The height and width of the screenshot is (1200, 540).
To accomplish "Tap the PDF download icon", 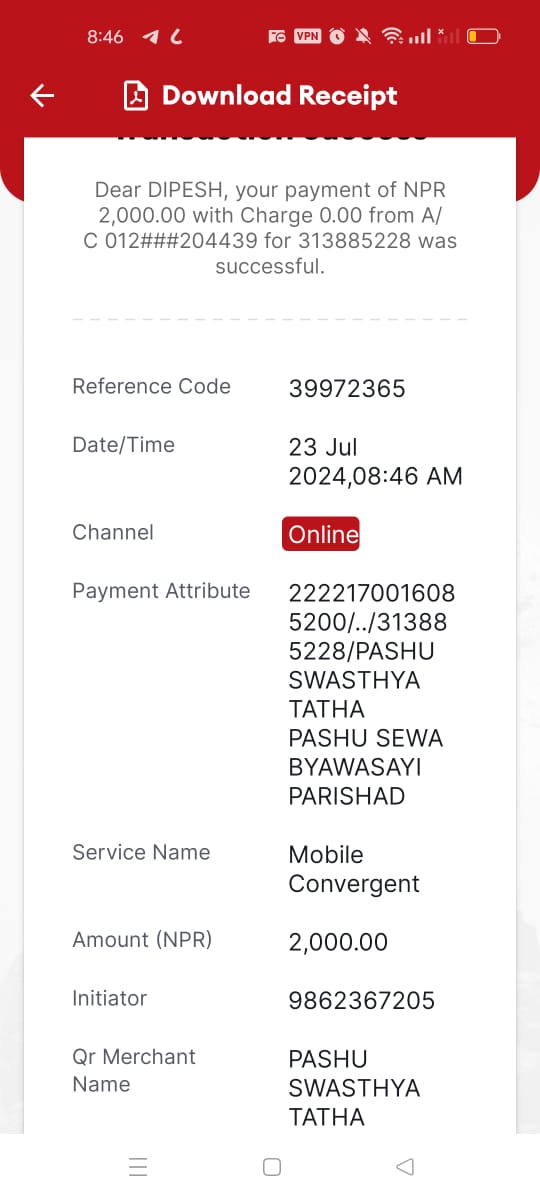I will [x=136, y=95].
